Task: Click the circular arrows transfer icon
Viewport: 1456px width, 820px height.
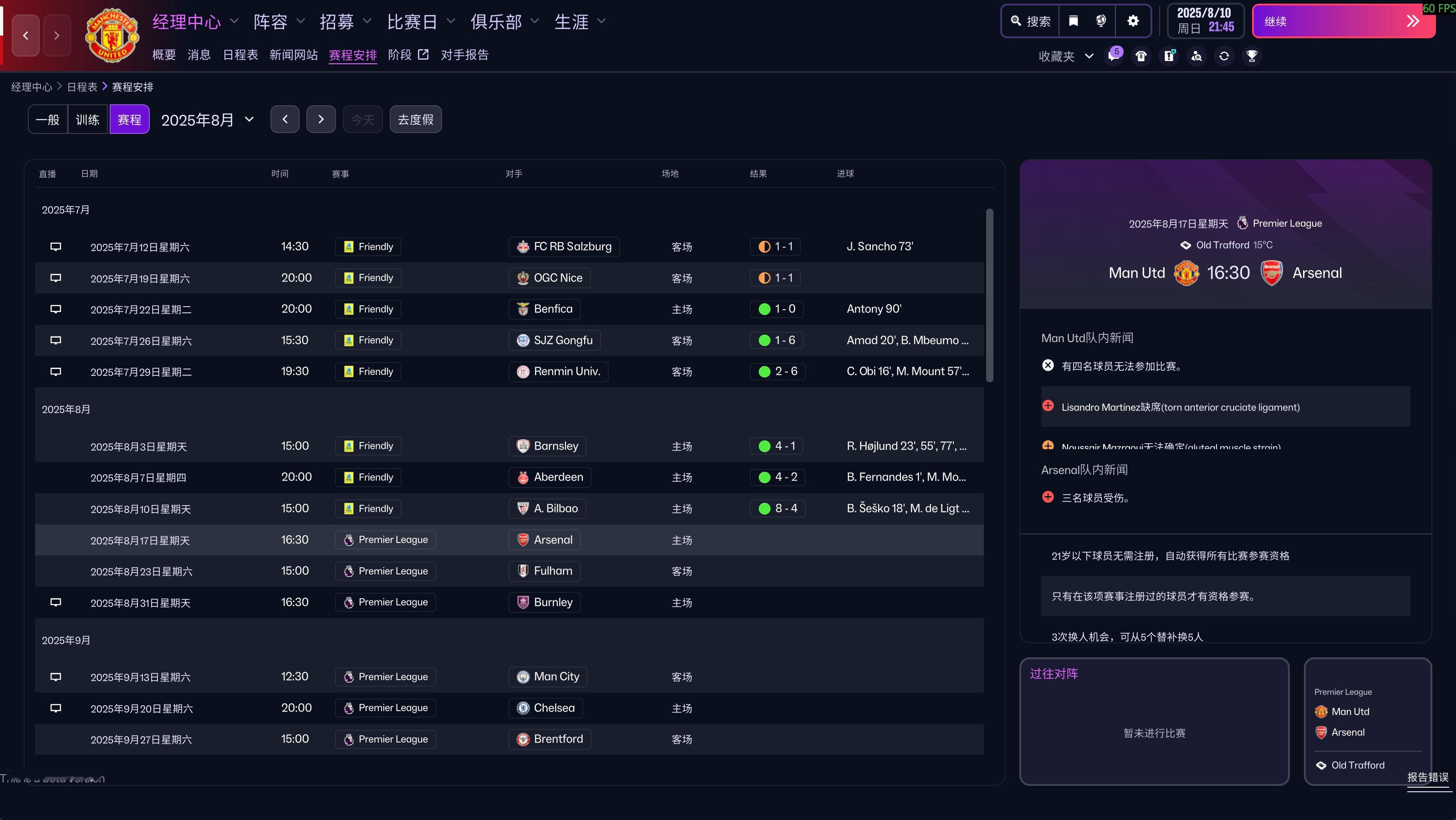Action: (1224, 56)
